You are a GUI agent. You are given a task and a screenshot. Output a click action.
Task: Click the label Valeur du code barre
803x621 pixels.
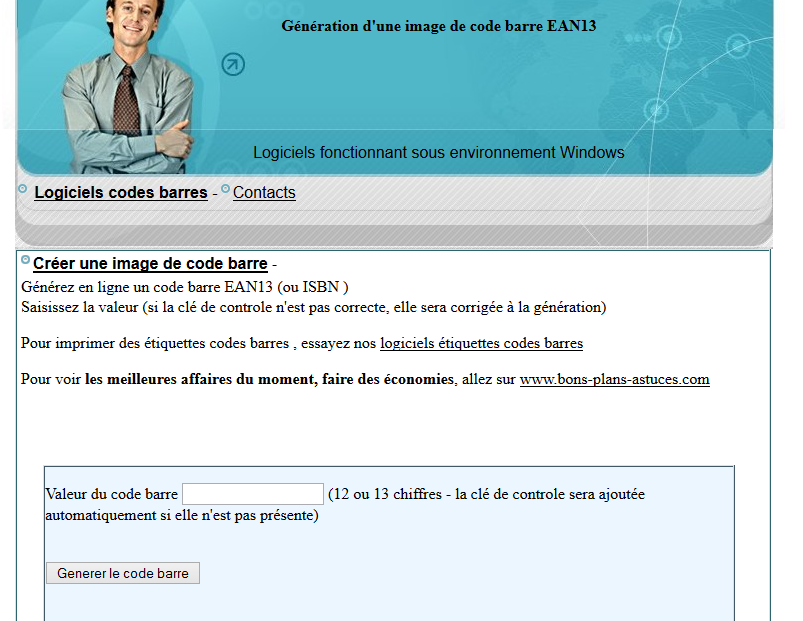coord(112,495)
